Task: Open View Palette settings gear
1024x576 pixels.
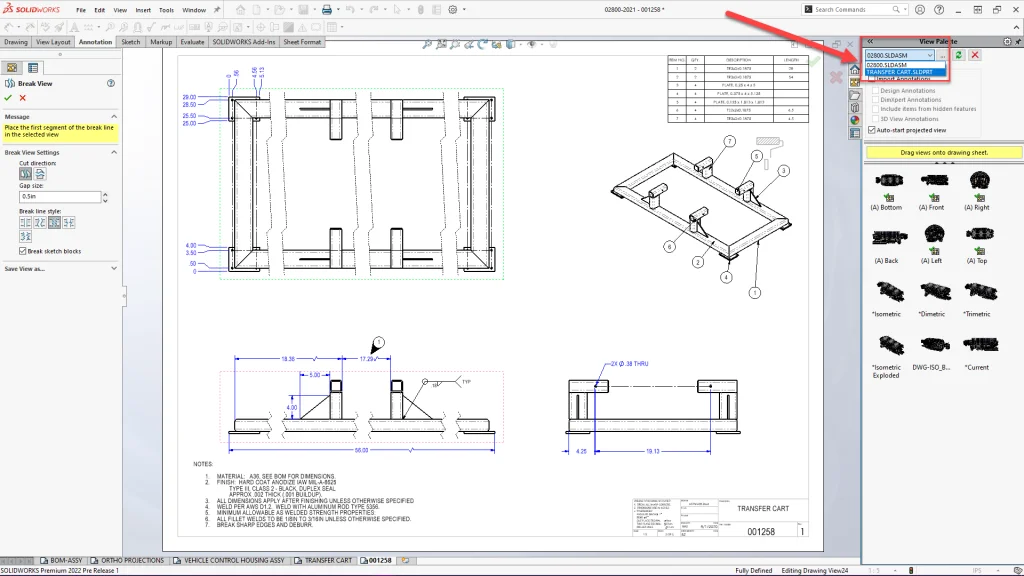Action: (x=1007, y=41)
